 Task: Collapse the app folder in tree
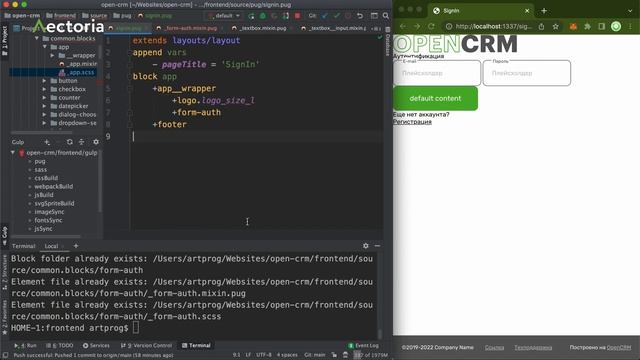point(45,47)
